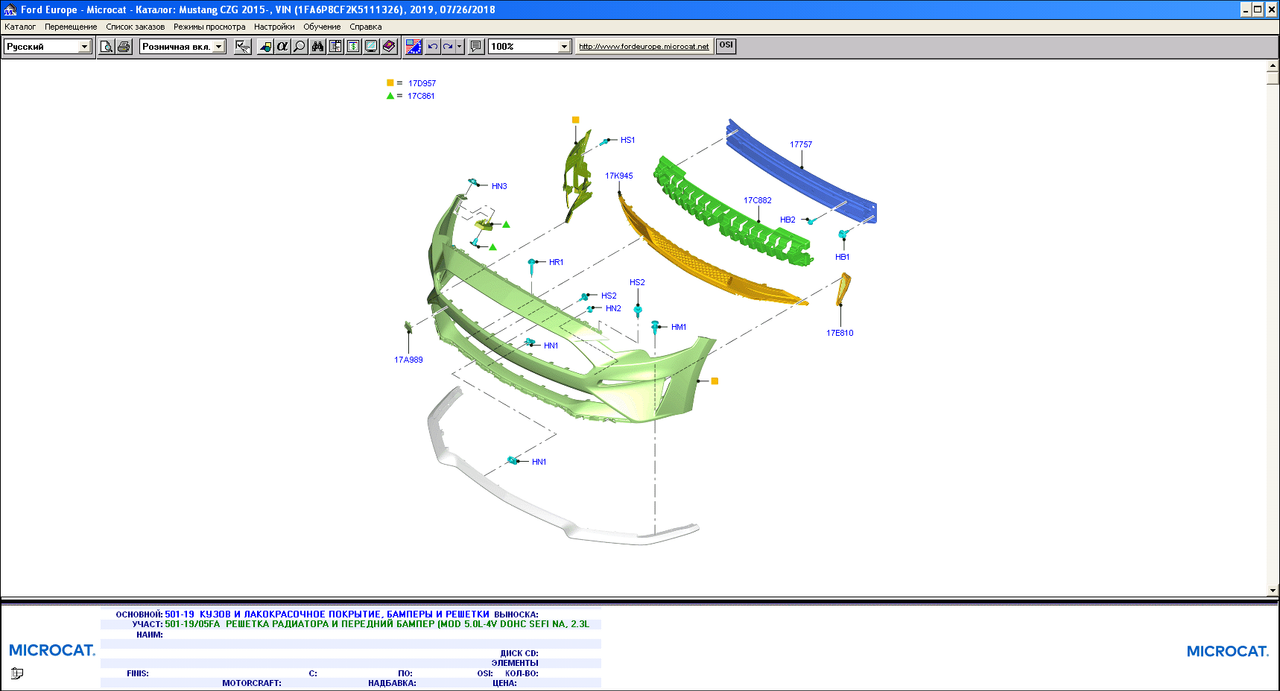Click the vertical scrollbar up arrow

[1272, 67]
